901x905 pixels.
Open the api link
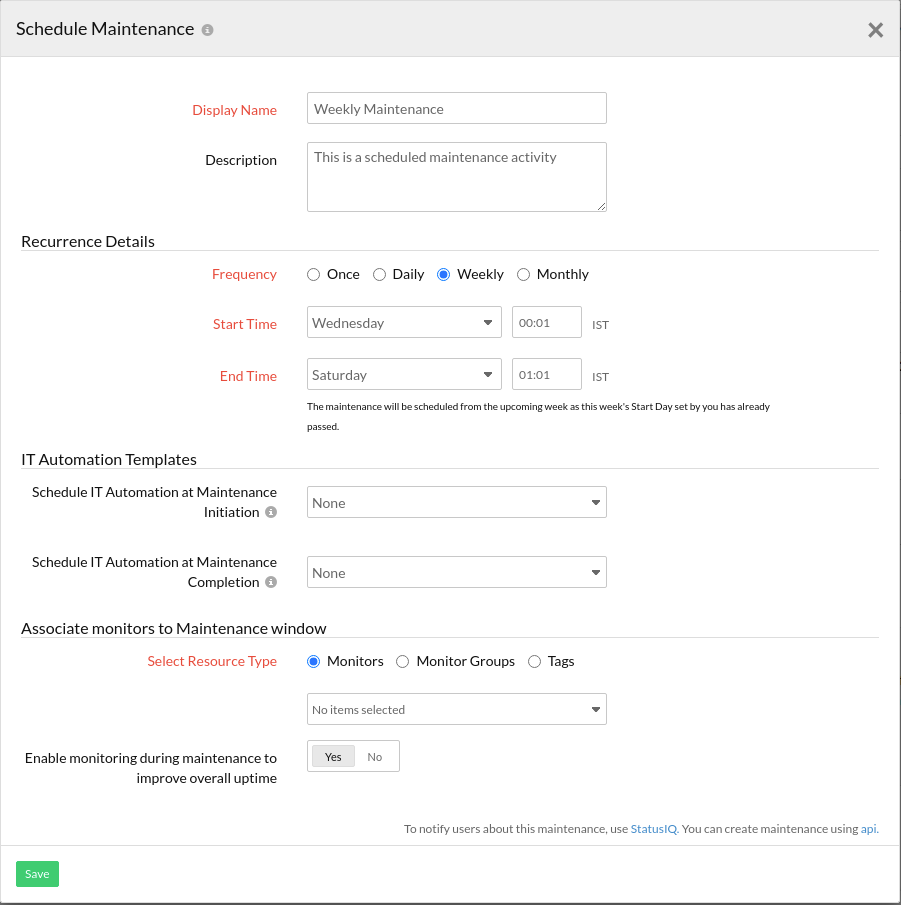click(x=868, y=829)
